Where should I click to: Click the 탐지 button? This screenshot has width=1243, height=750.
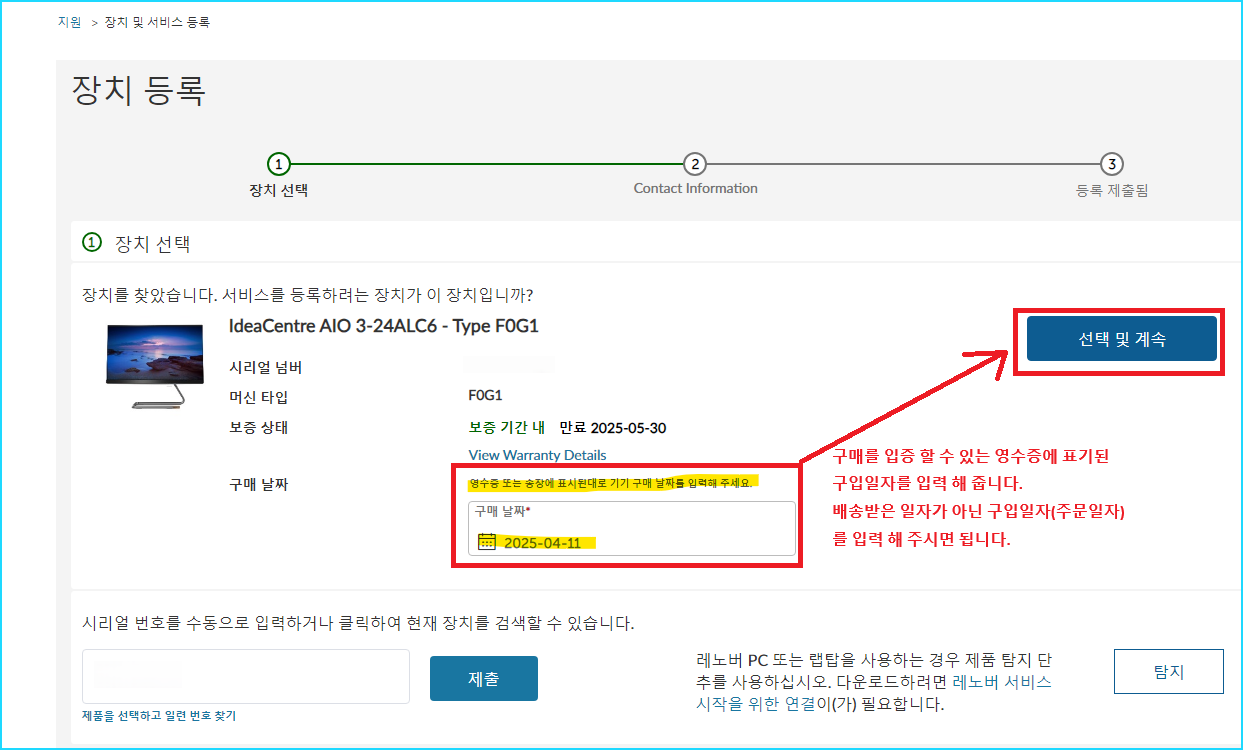[1168, 672]
